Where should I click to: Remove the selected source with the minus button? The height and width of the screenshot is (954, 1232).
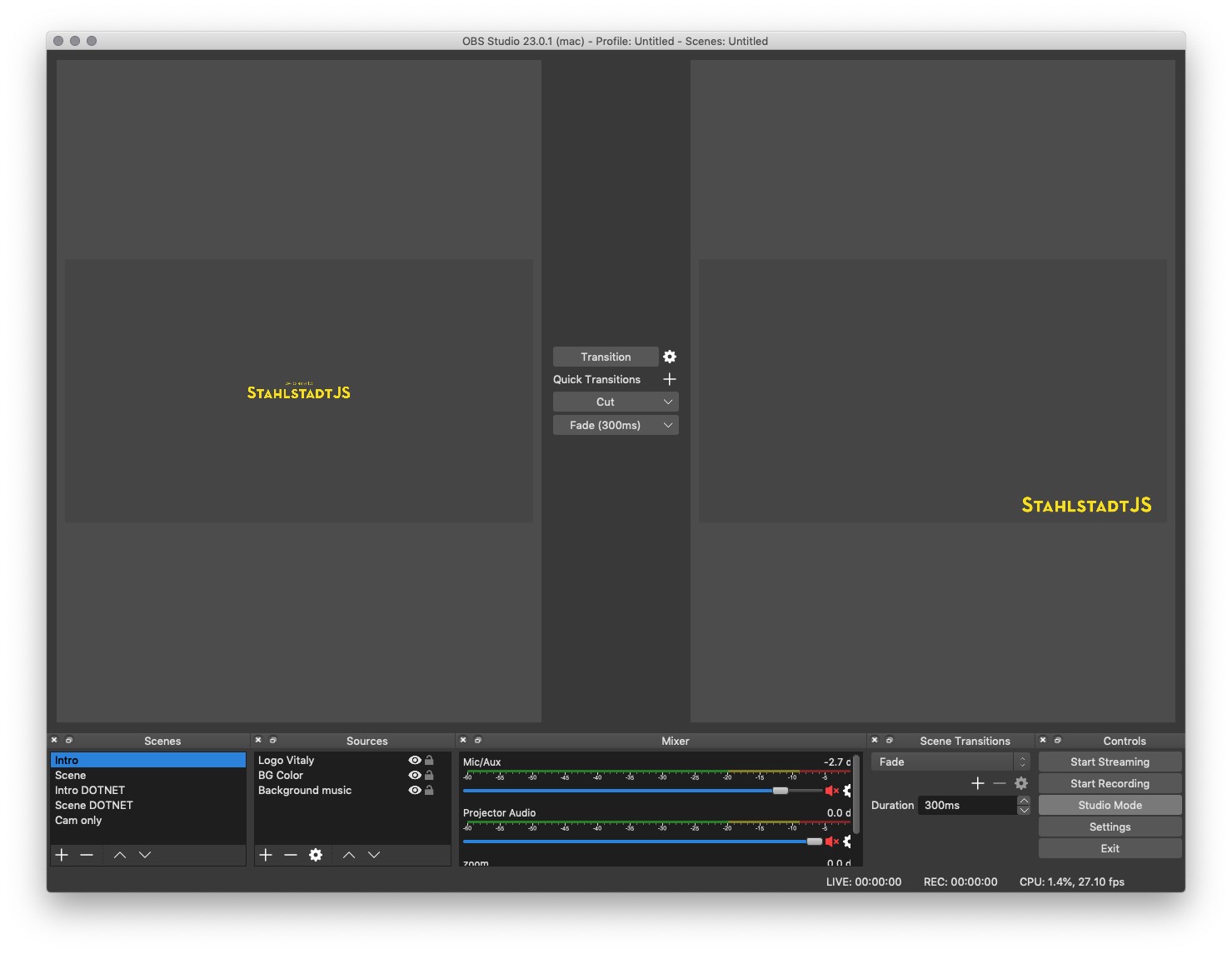point(291,855)
